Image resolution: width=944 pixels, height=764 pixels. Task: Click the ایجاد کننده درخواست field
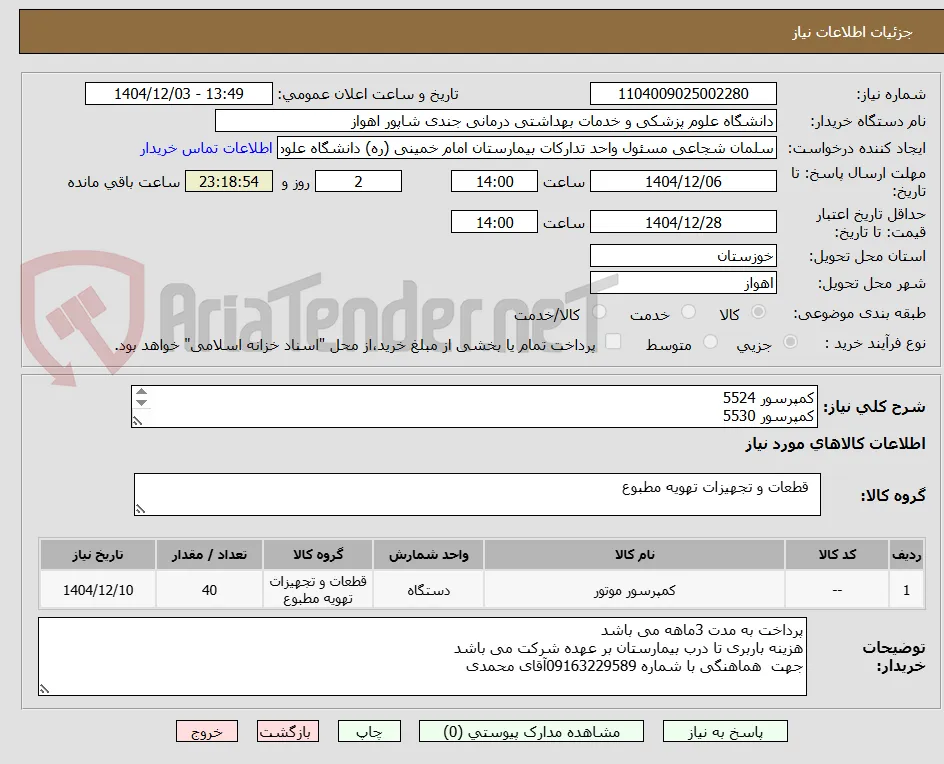527,148
